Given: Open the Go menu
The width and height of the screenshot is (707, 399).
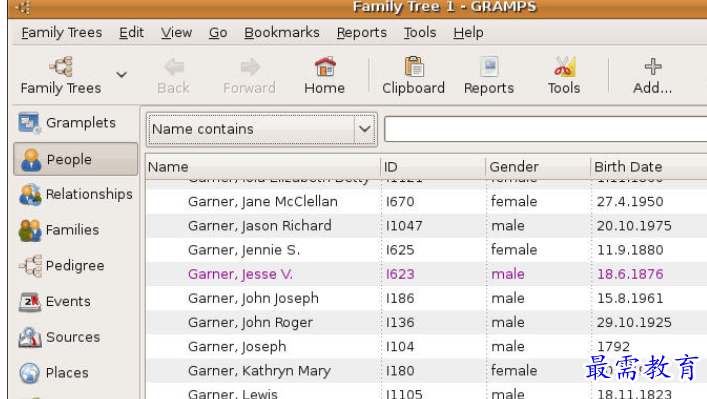Looking at the screenshot, I should click(218, 32).
